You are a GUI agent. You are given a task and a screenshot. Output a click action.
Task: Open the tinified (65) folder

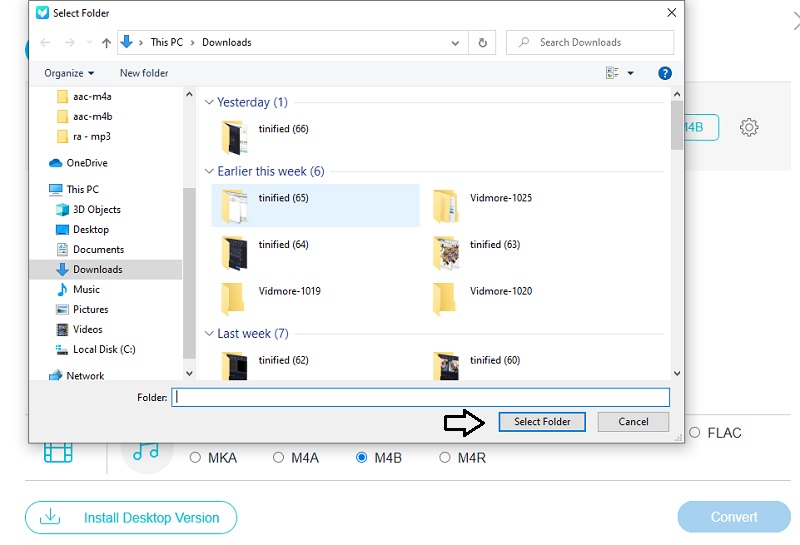point(283,198)
